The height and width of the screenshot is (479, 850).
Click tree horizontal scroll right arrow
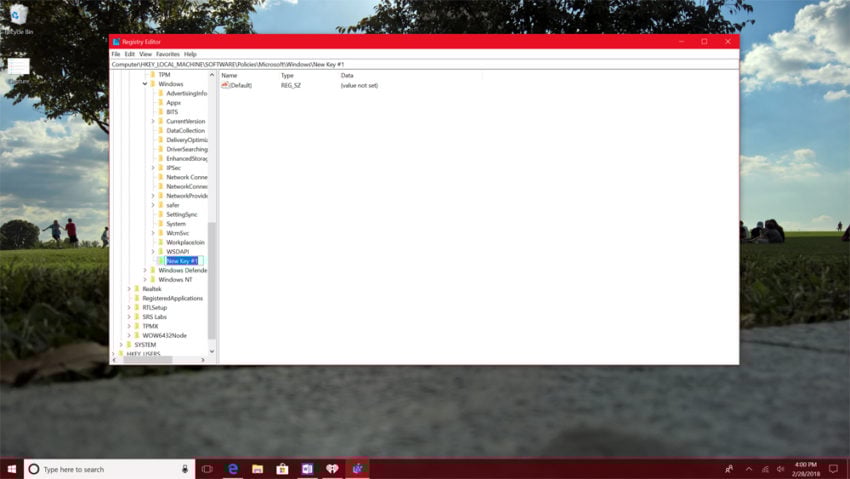point(203,360)
